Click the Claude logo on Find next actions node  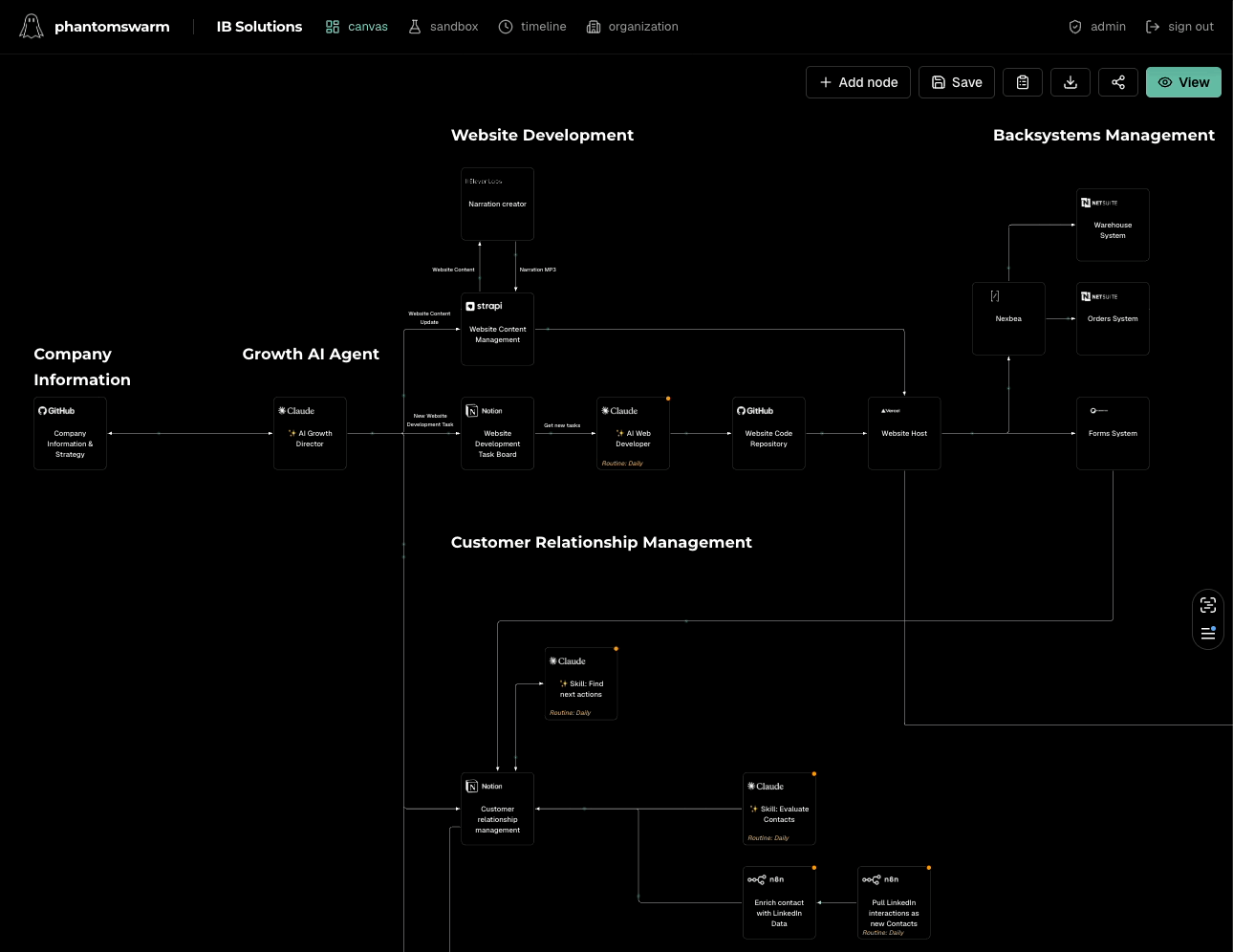coord(568,660)
